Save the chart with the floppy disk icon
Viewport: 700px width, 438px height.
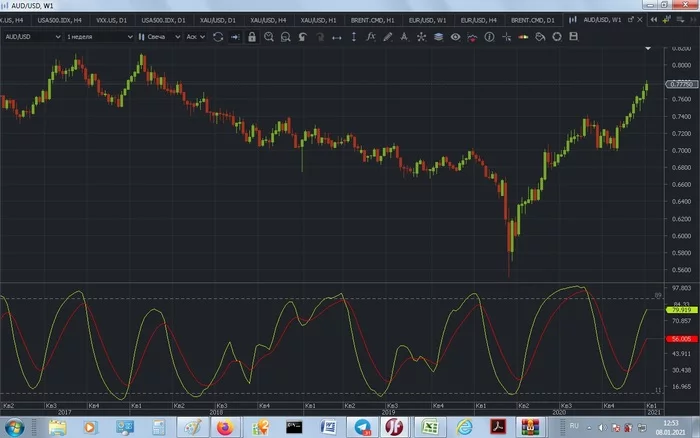click(574, 37)
